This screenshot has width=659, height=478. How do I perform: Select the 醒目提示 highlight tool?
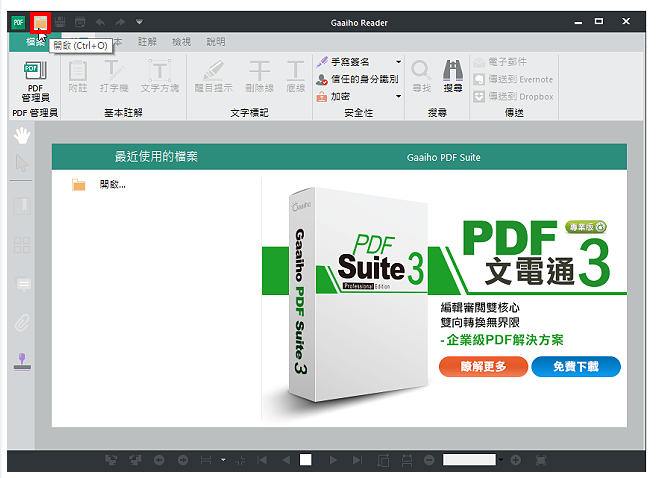click(214, 76)
